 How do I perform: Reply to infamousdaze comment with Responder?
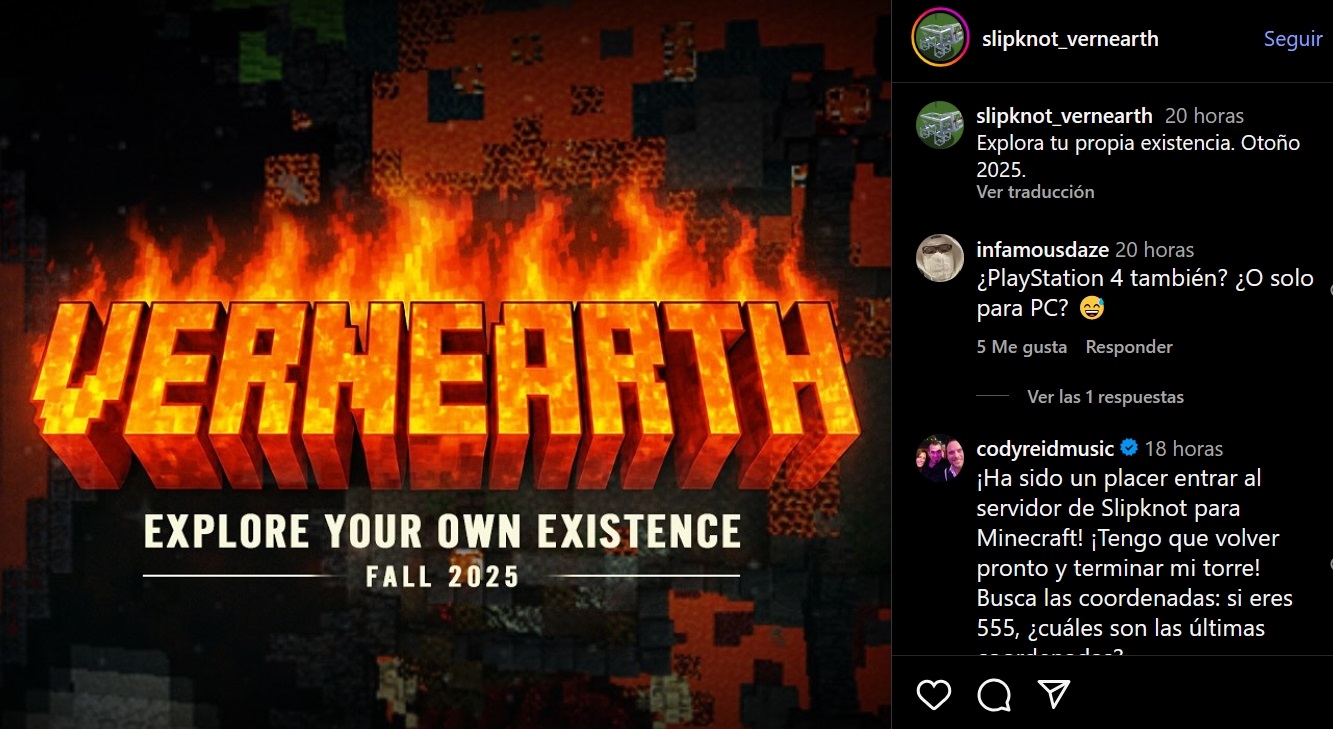(x=1129, y=347)
